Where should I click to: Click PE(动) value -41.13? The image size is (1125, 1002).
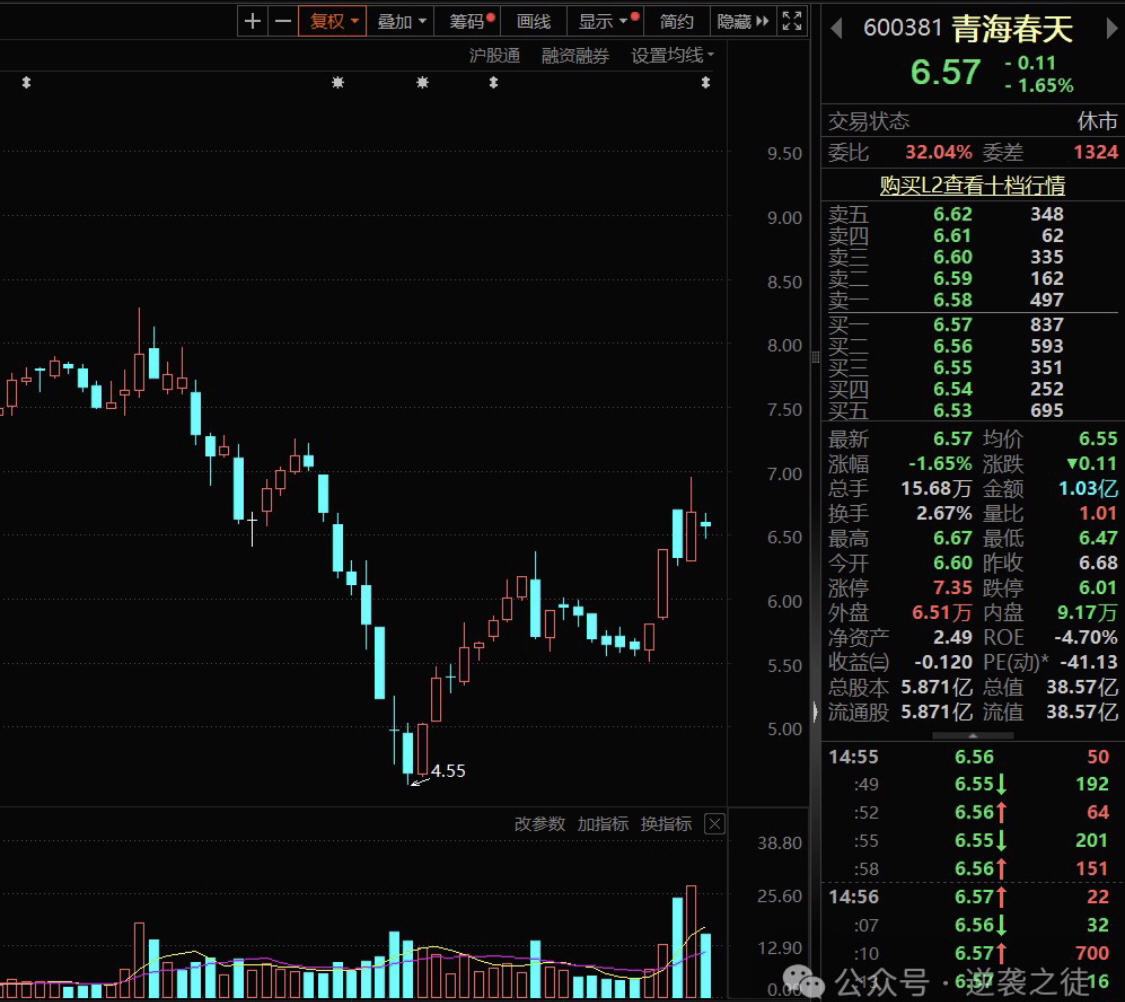coord(1088,663)
